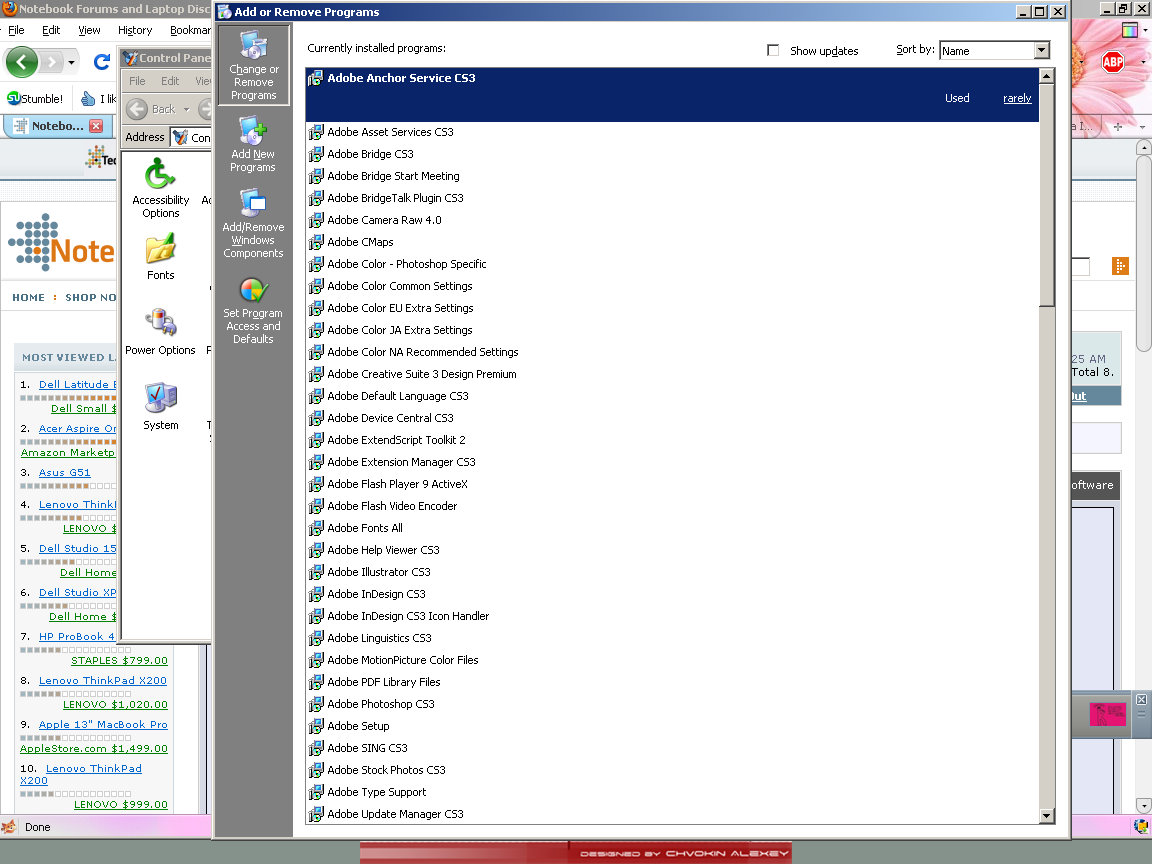Click the Firefox icon in the title bar
This screenshot has height=864, width=1152.
[9, 9]
